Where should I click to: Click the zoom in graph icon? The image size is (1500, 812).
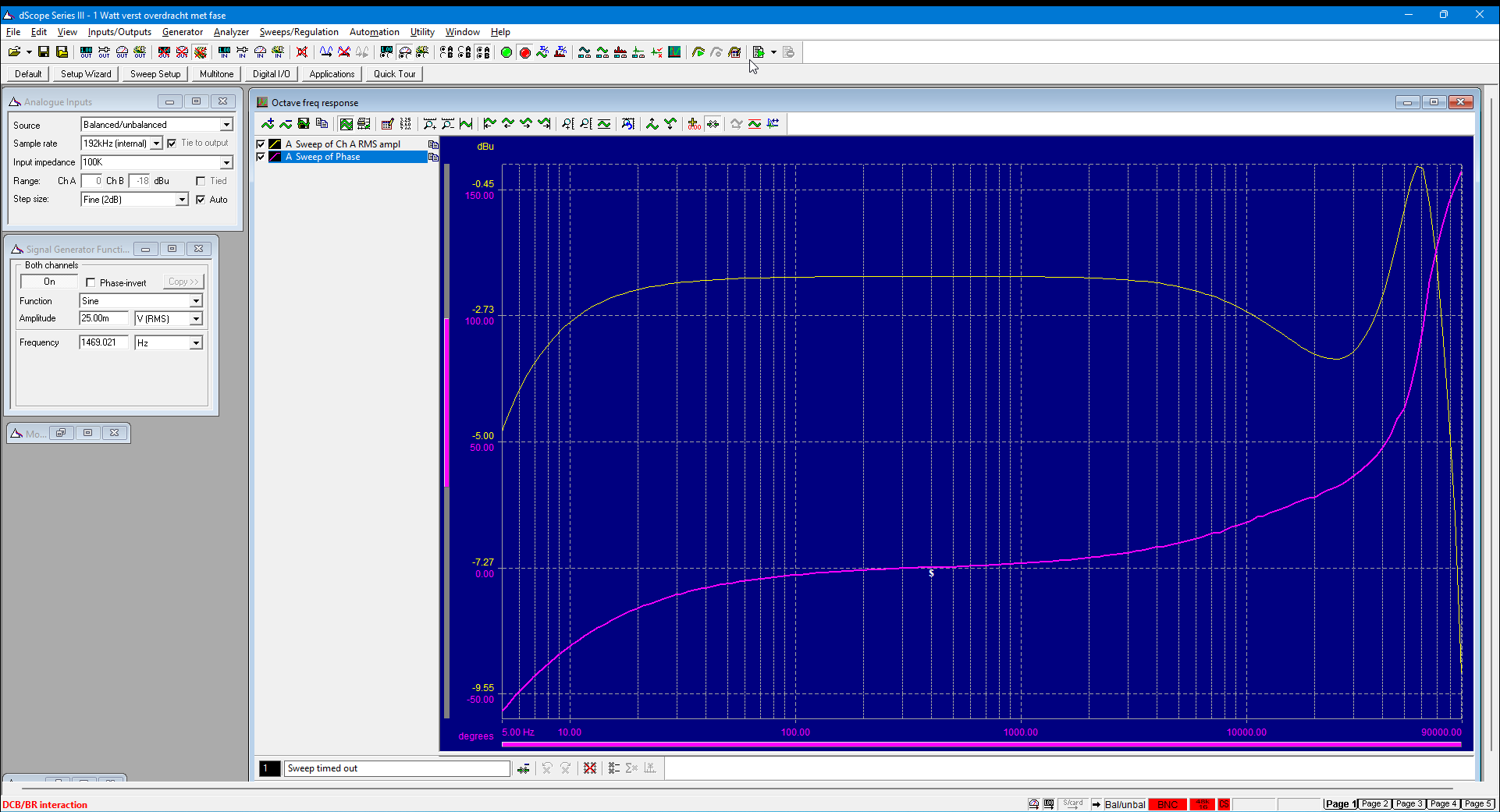(x=430, y=123)
